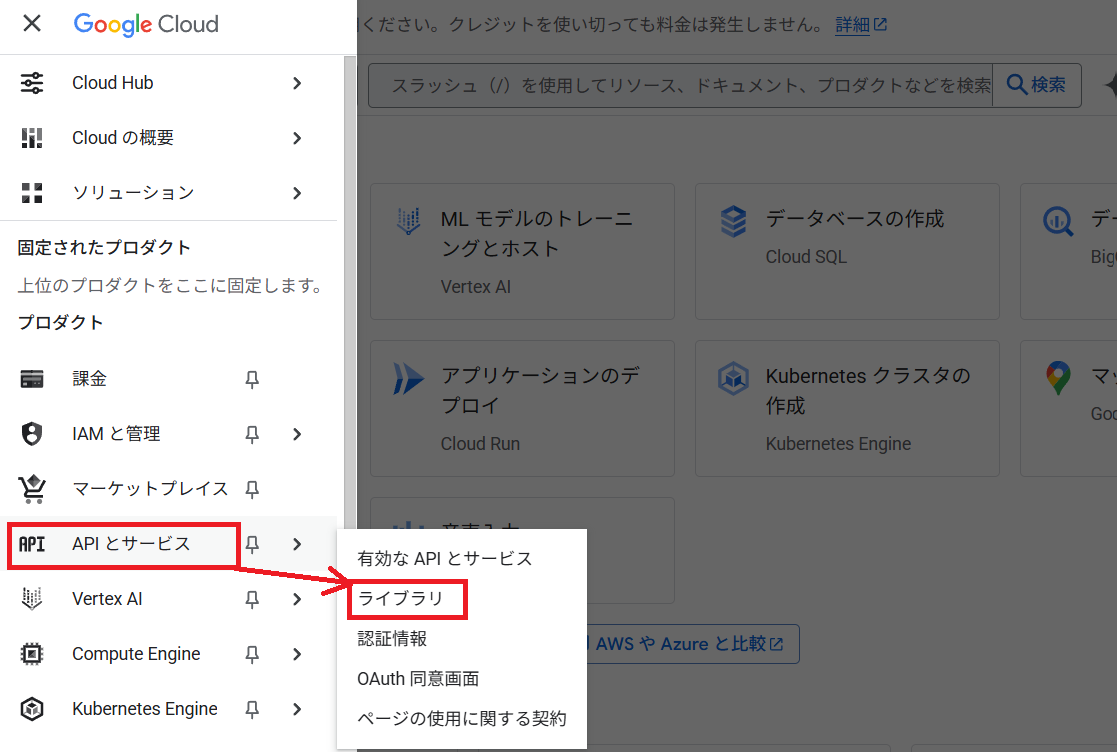Click the Google Maps pin icon
Screen dimensions: 1117x752
tap(1058, 378)
